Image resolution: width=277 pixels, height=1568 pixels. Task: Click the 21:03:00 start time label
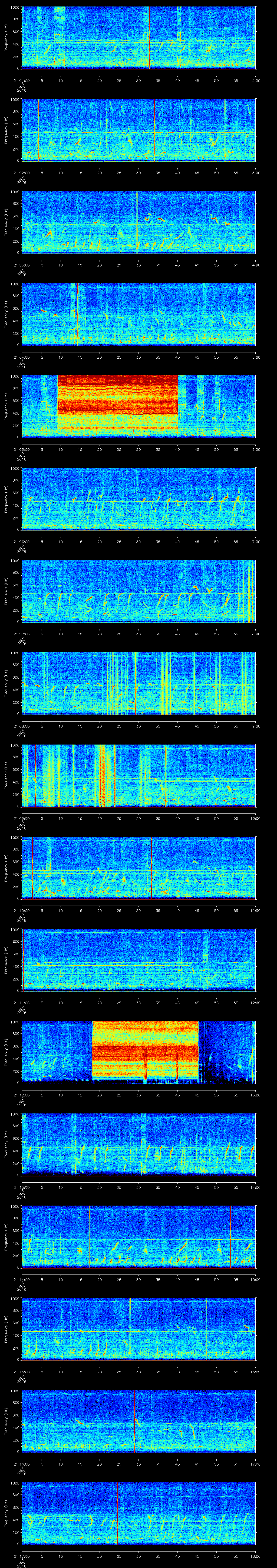(21, 265)
